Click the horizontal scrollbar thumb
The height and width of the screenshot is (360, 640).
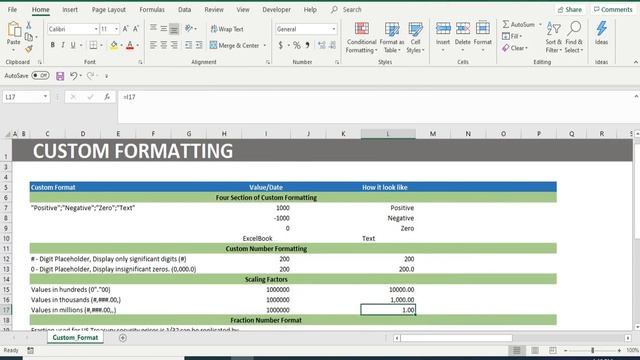coord(456,338)
